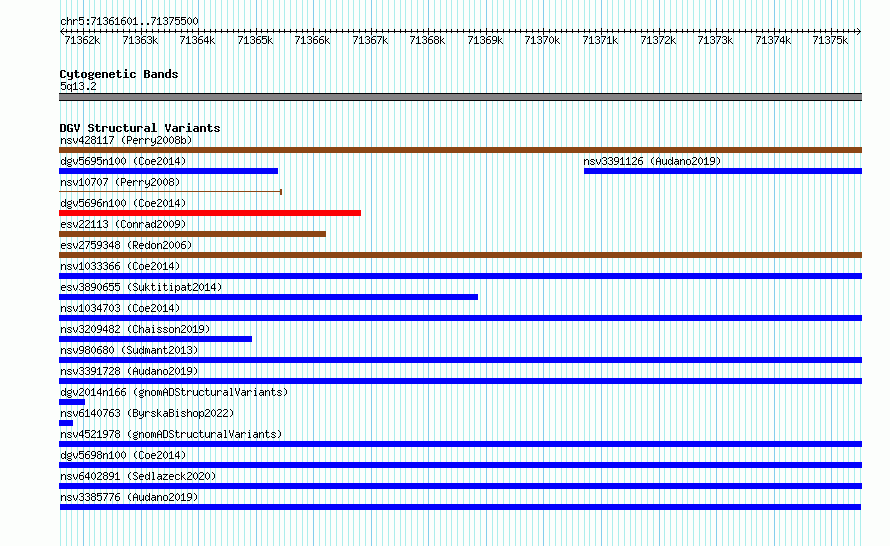This screenshot has height=546, width=890.
Task: Open the nsv3385776 (Audano2019) label
Action: coord(129,497)
